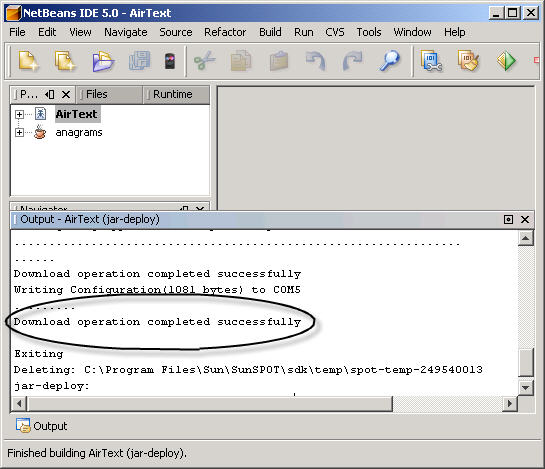
Task: Click the Undo arrow icon
Action: click(316, 61)
